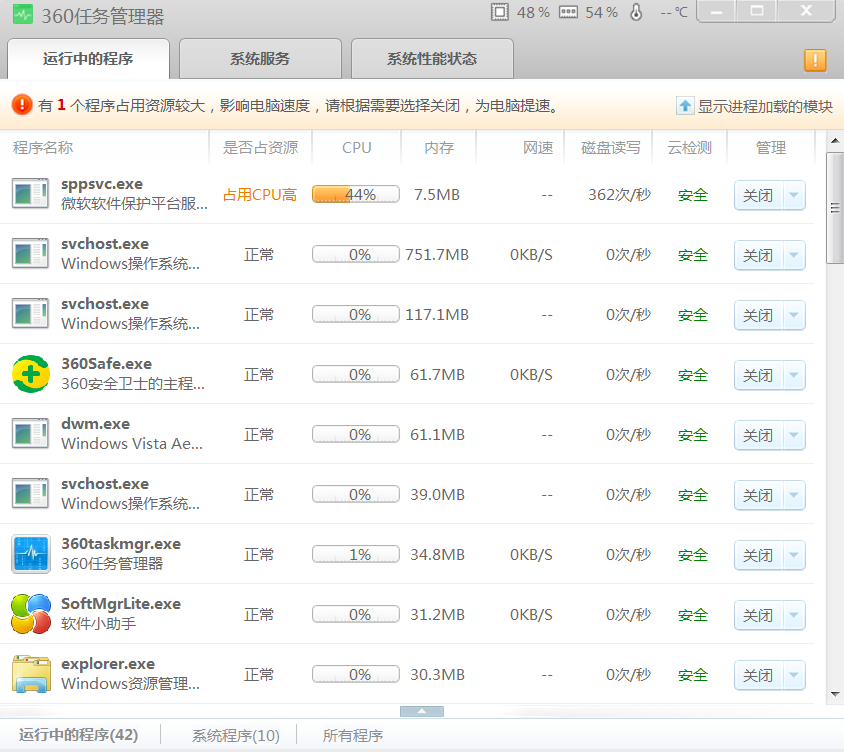Sort by the 内存 column header
Screen dimensions: 844x752
click(439, 147)
